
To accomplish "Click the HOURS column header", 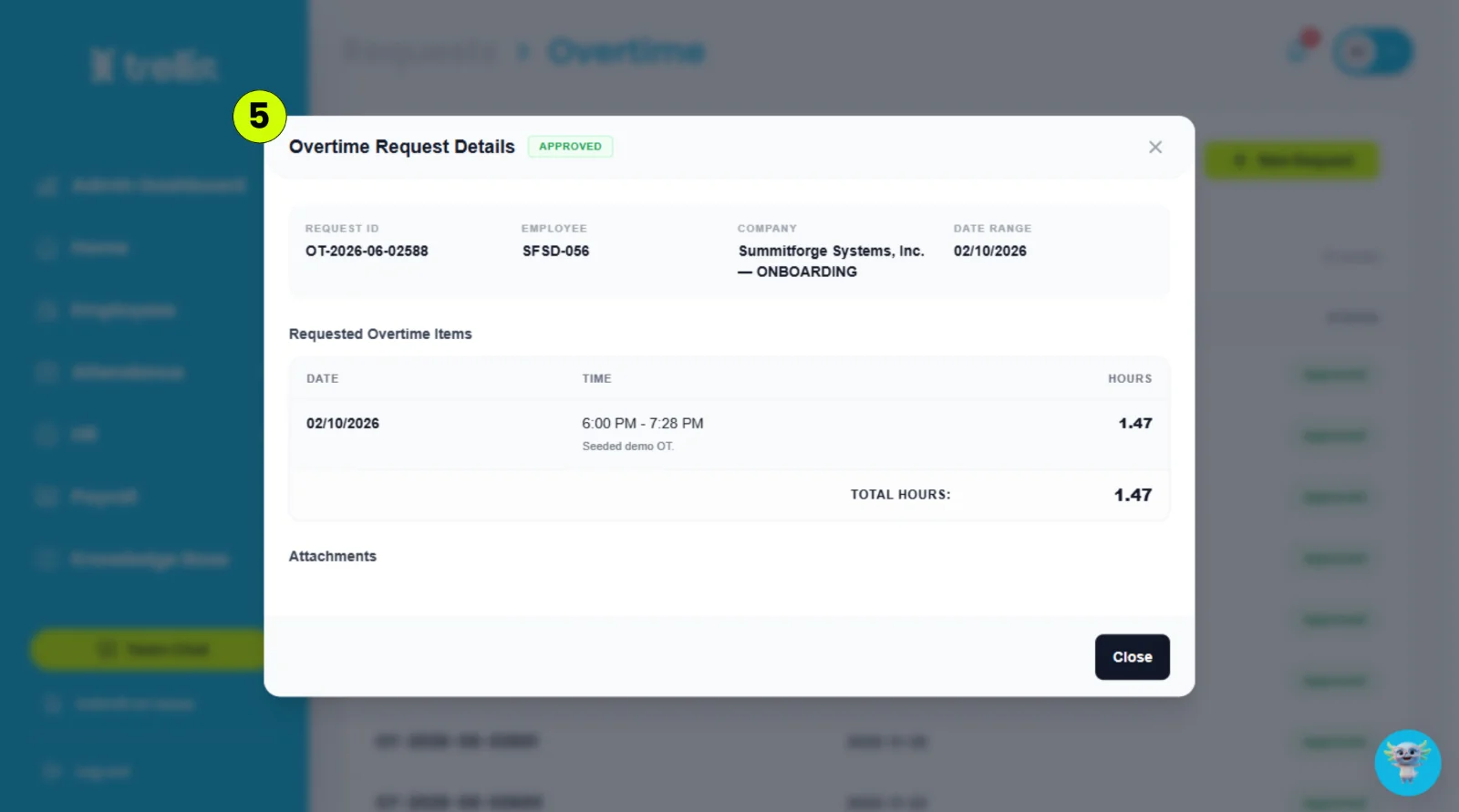I will tap(1130, 378).
